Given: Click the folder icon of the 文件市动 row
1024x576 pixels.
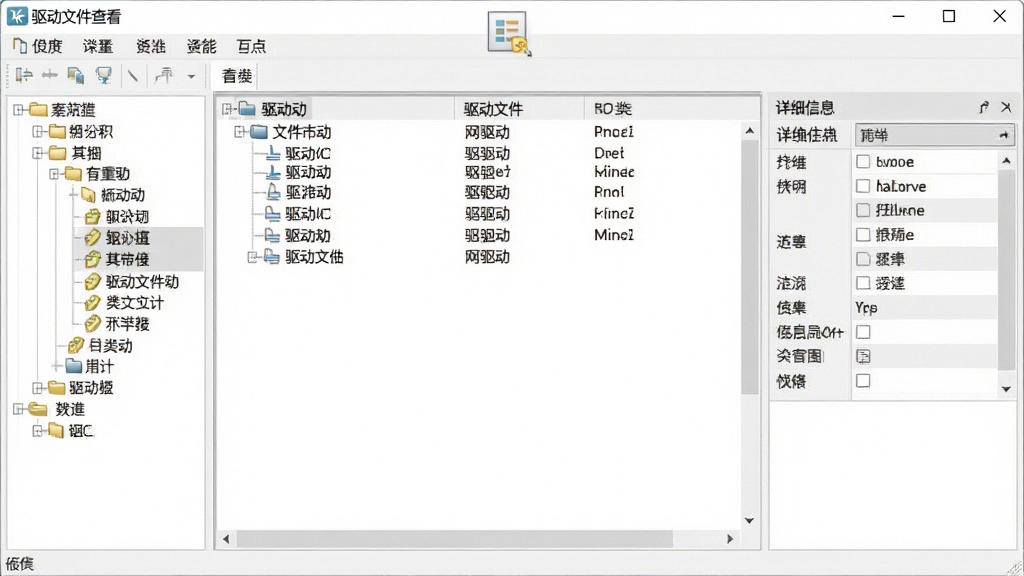Looking at the screenshot, I should pyautogui.click(x=259, y=132).
